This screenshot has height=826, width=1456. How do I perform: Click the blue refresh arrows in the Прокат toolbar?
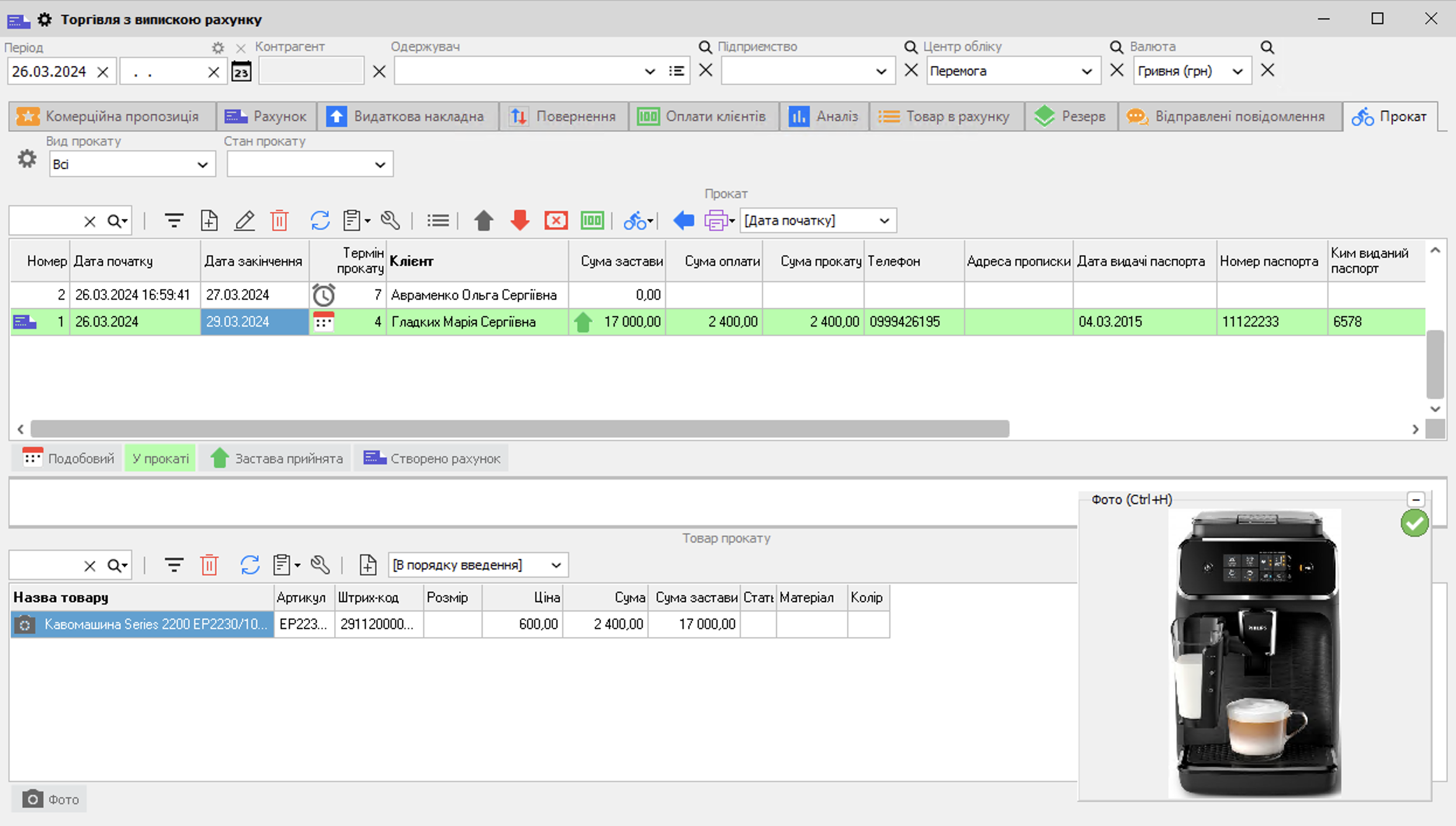pos(320,221)
